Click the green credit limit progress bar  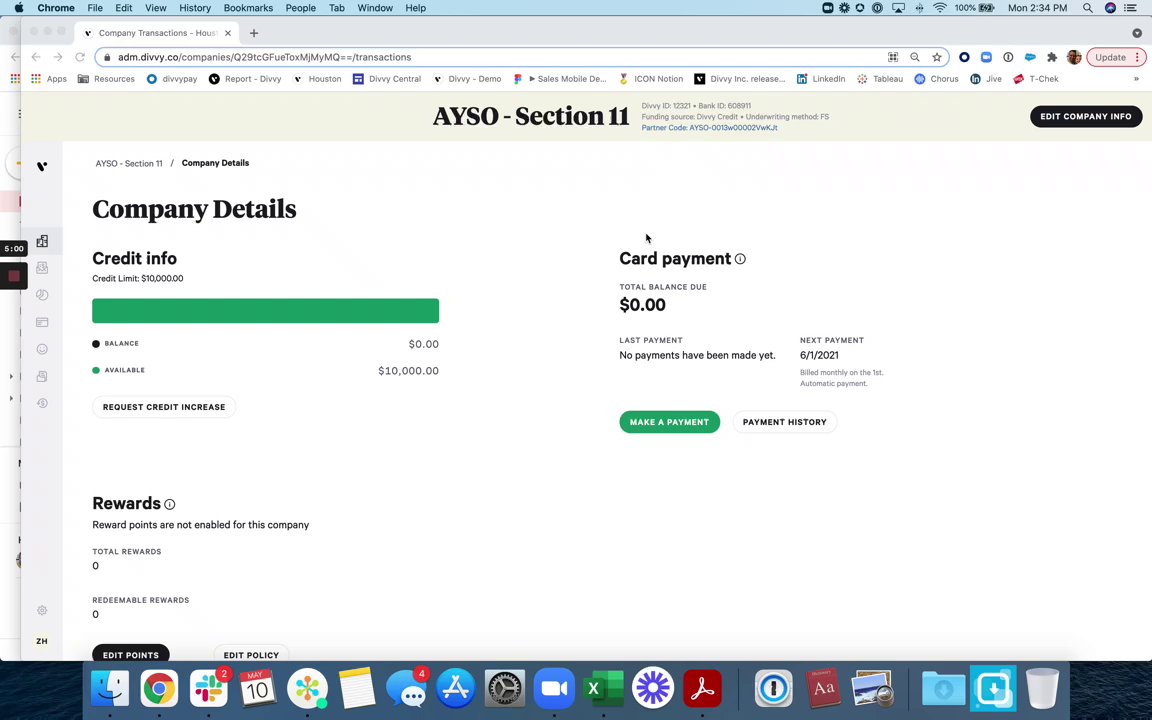coord(265,311)
